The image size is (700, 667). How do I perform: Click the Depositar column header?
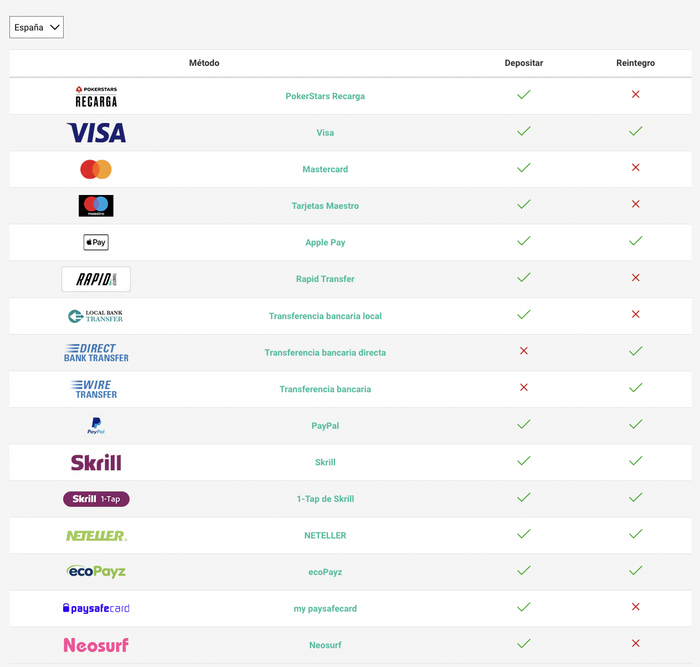523,63
